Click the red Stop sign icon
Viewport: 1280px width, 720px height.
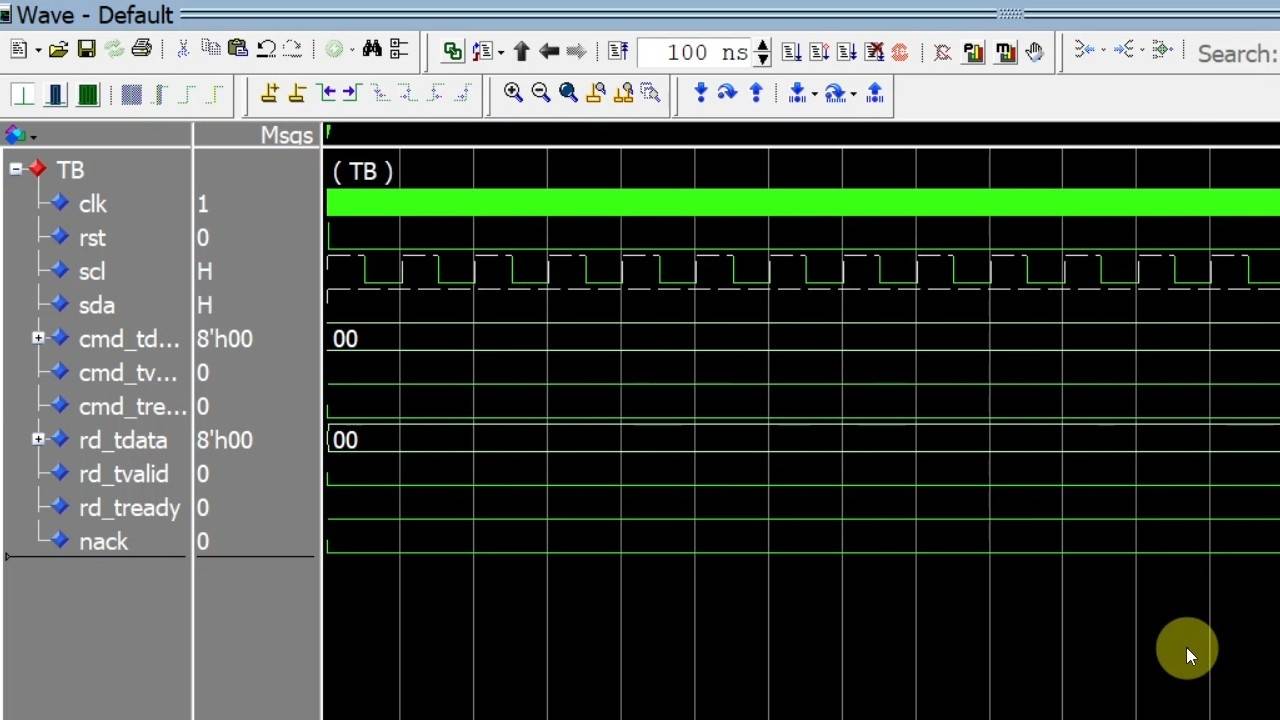pyautogui.click(x=899, y=52)
